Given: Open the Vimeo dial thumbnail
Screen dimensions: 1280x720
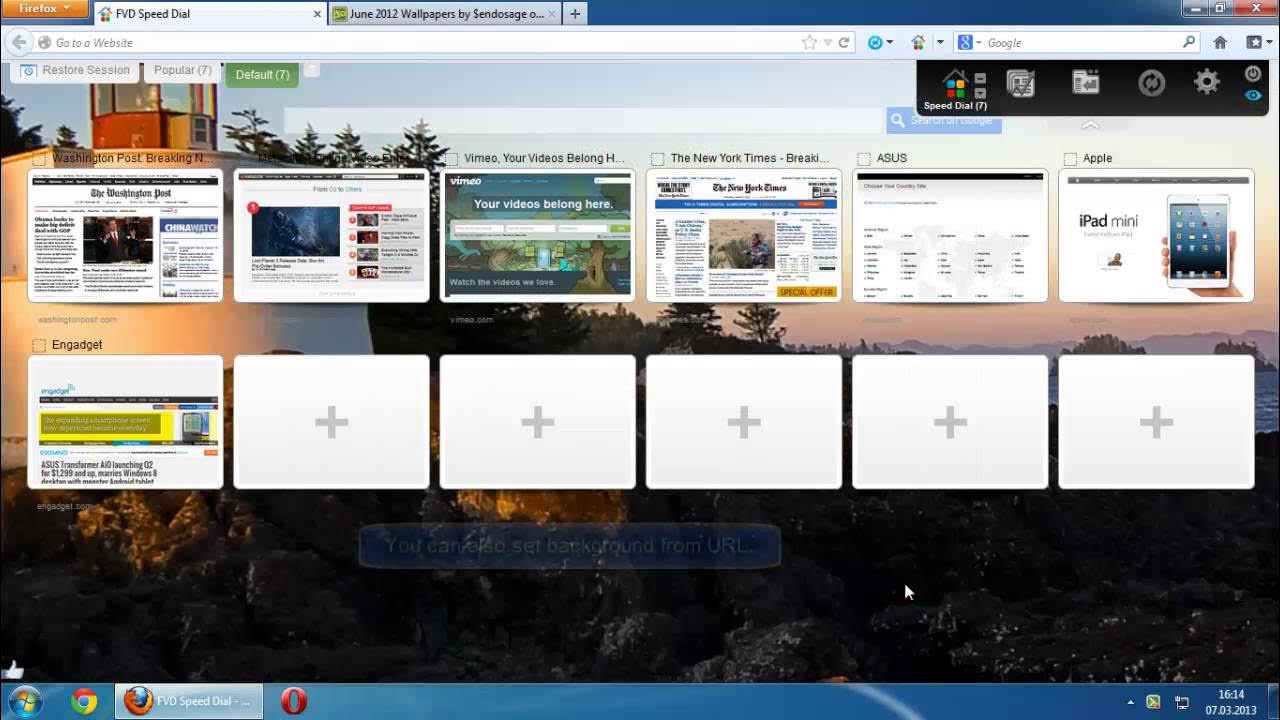Looking at the screenshot, I should (x=537, y=235).
